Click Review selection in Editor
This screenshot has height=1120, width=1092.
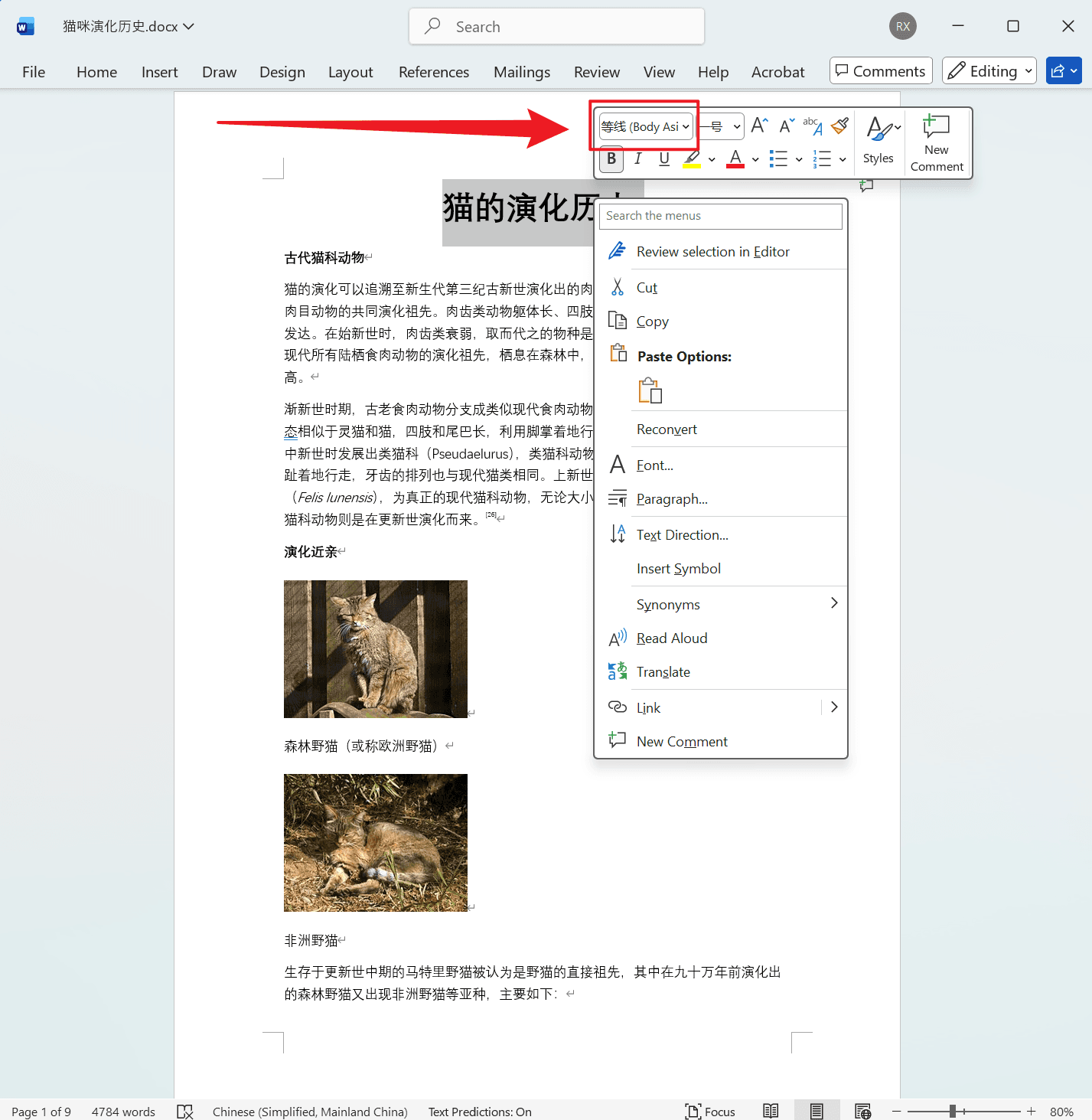pos(713,251)
